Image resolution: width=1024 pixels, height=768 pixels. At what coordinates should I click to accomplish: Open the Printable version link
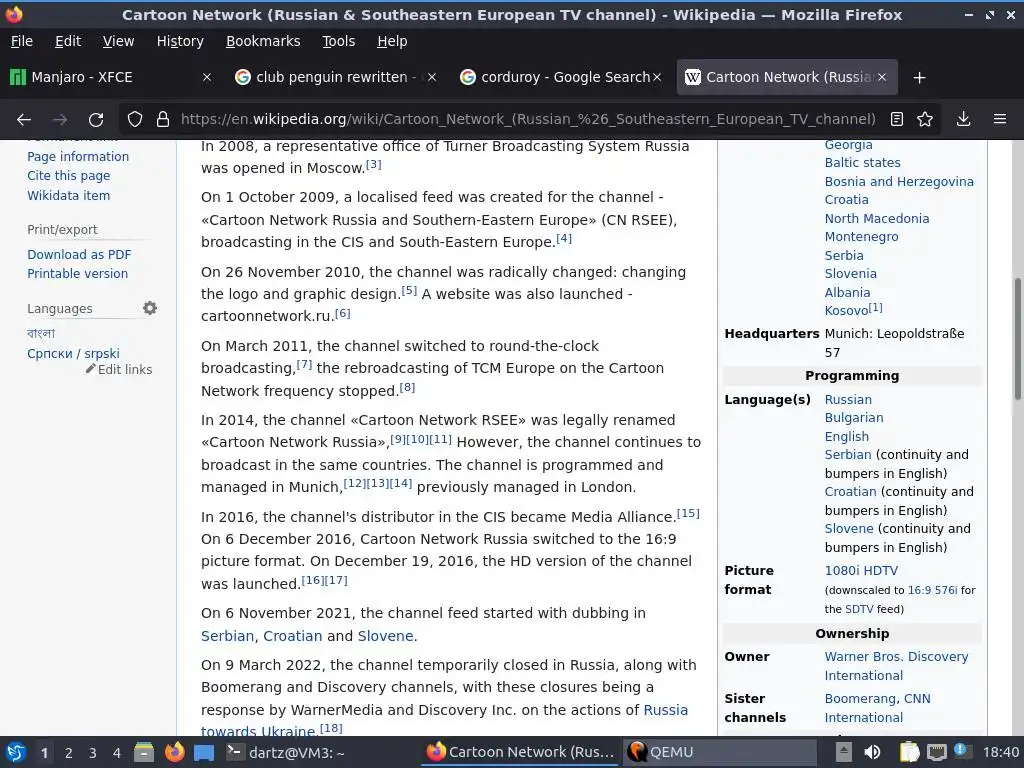(77, 274)
